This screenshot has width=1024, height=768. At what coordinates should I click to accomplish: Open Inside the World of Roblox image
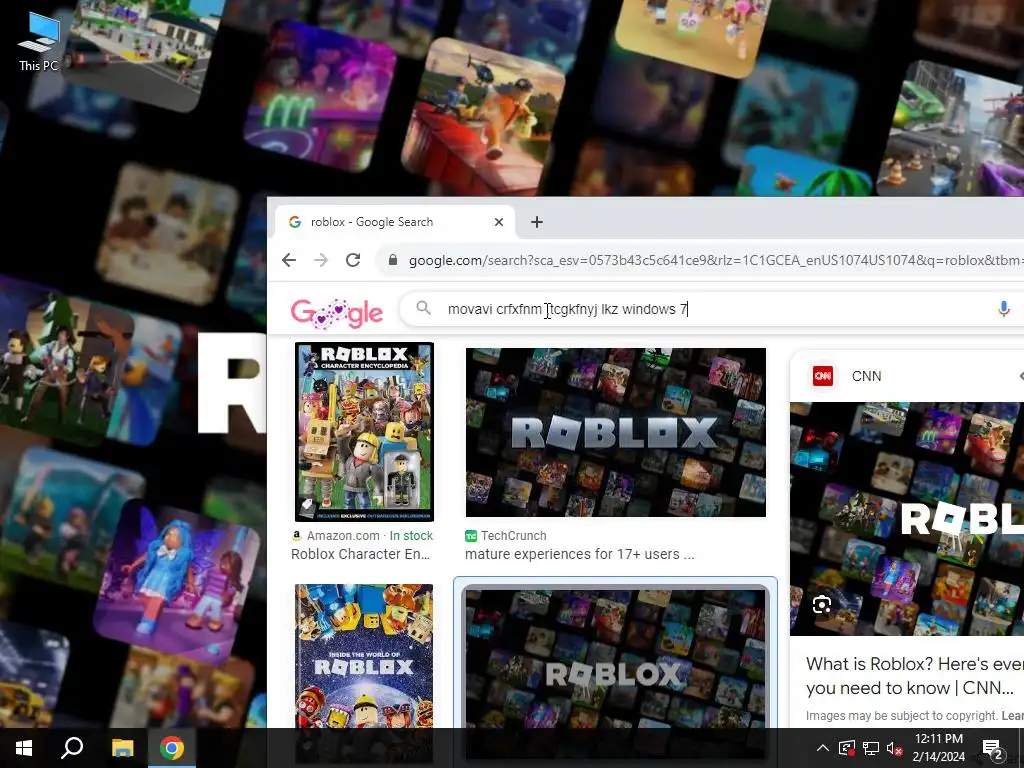click(x=364, y=656)
